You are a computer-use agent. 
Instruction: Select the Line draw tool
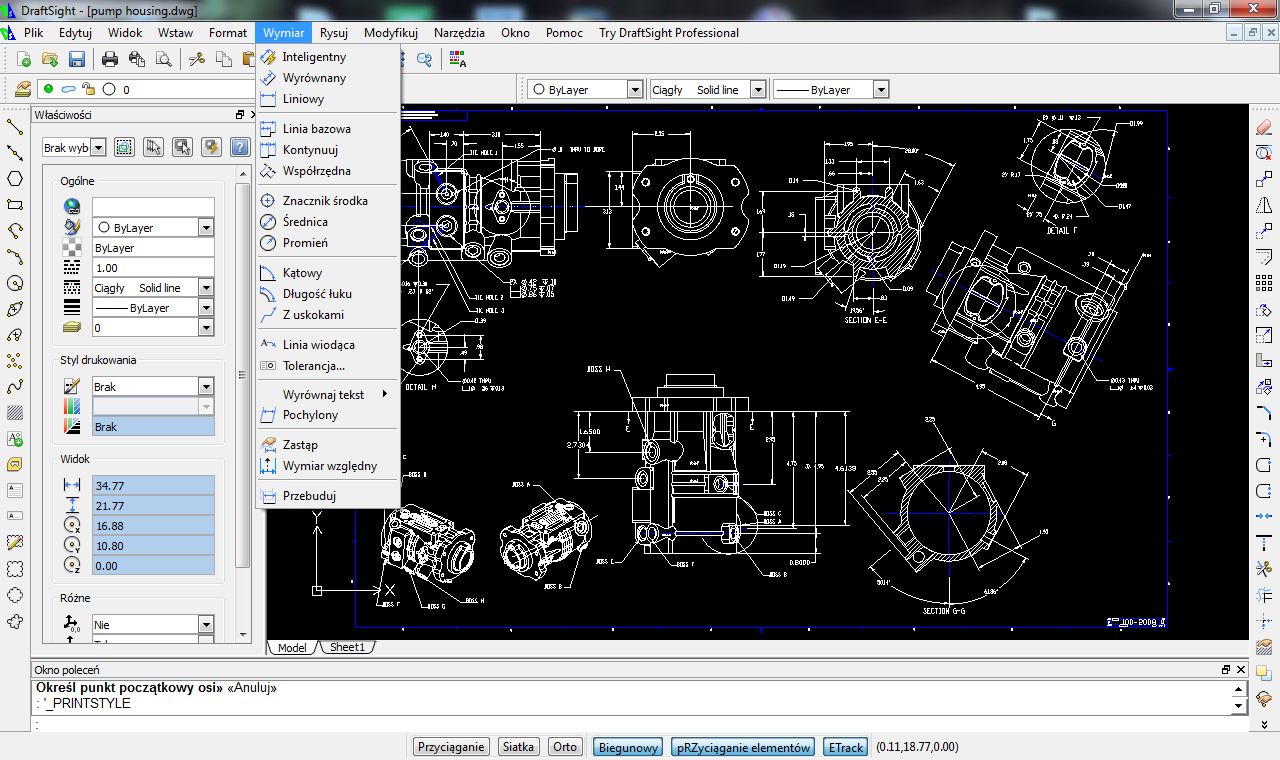15,127
